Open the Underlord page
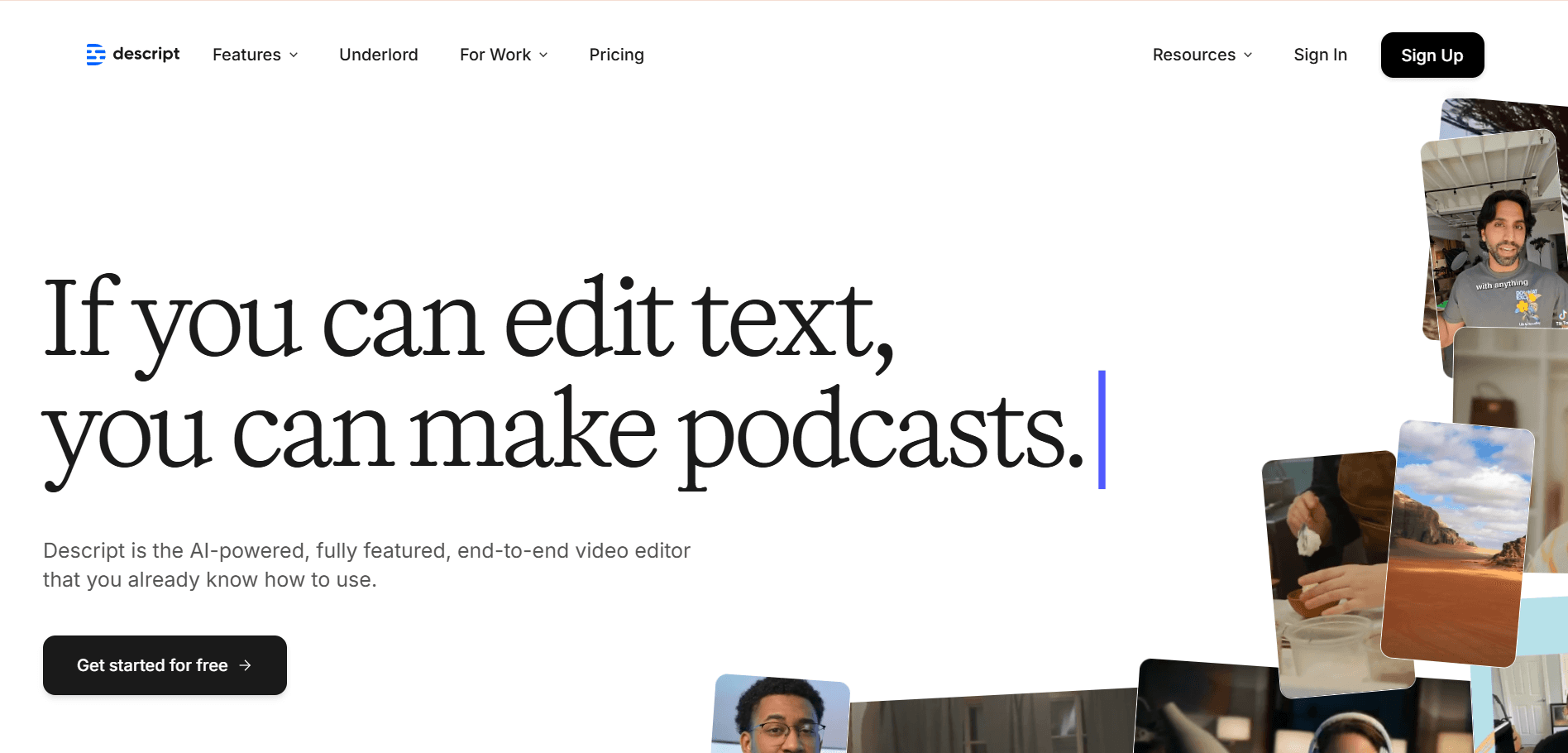Image resolution: width=1568 pixels, height=753 pixels. [379, 55]
